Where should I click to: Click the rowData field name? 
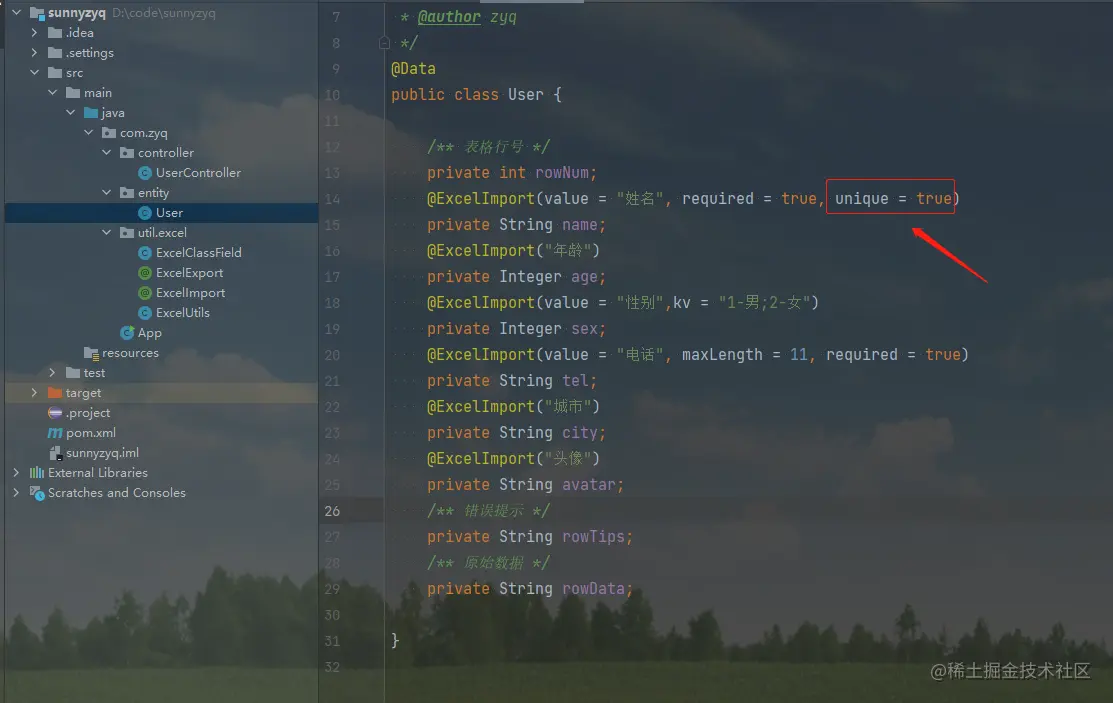(x=593, y=589)
